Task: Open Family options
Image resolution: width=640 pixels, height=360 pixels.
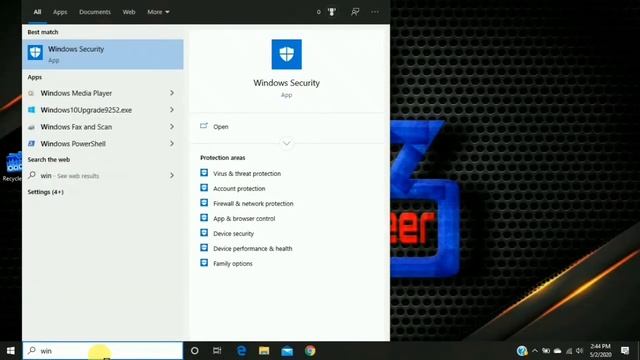Action: click(x=233, y=264)
